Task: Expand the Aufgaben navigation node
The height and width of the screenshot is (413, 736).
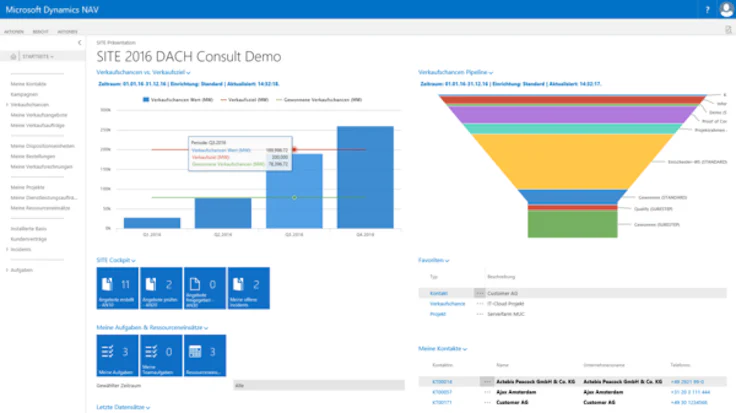Action: point(7,270)
